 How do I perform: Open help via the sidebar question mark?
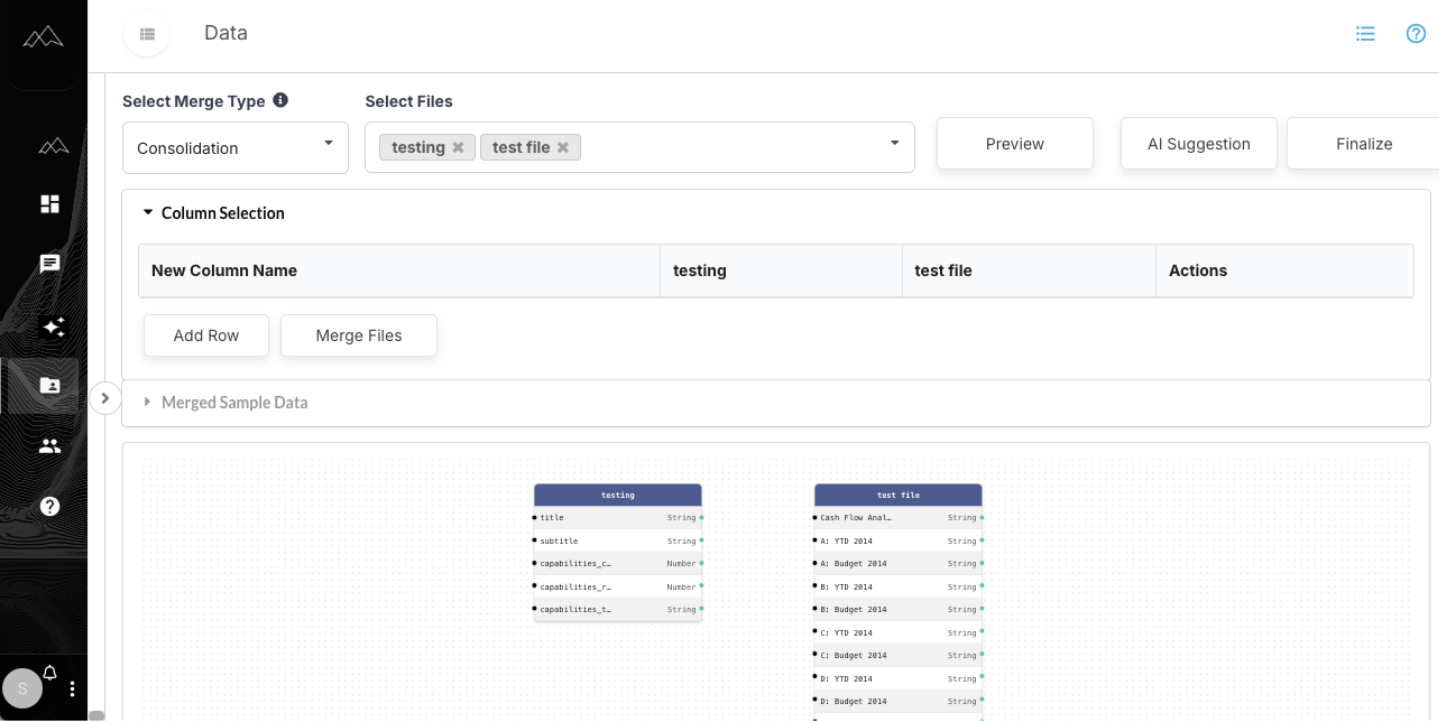(x=49, y=506)
